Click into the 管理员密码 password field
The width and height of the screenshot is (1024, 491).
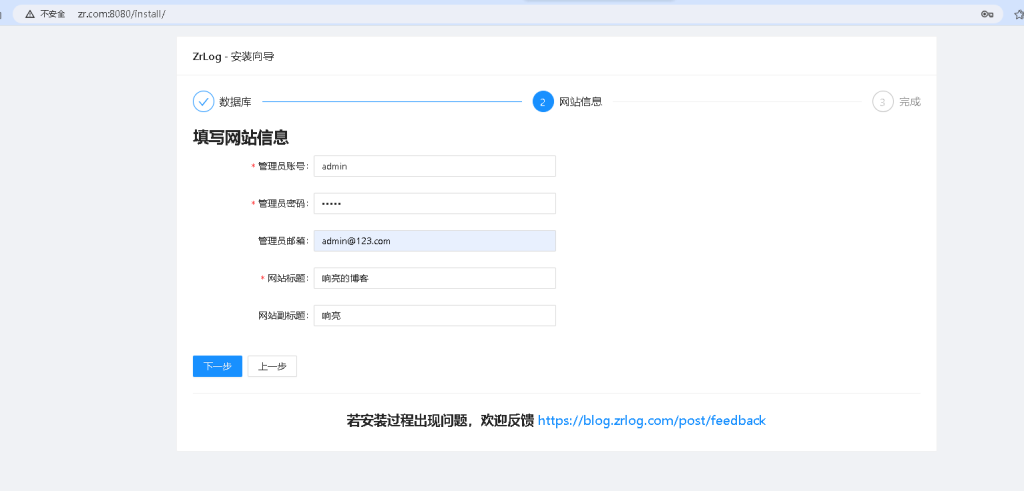[434, 203]
